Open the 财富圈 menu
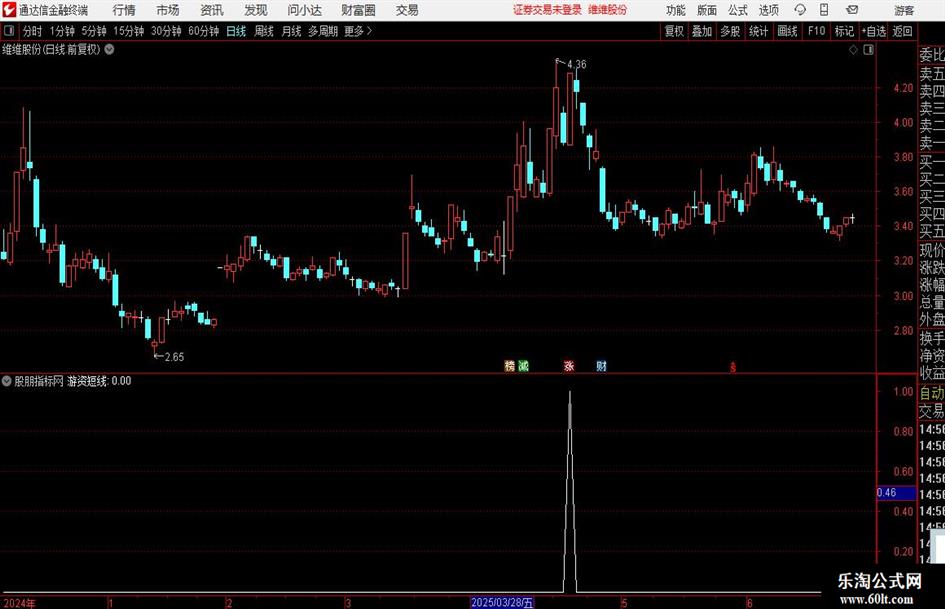The image size is (945, 609). coord(358,10)
